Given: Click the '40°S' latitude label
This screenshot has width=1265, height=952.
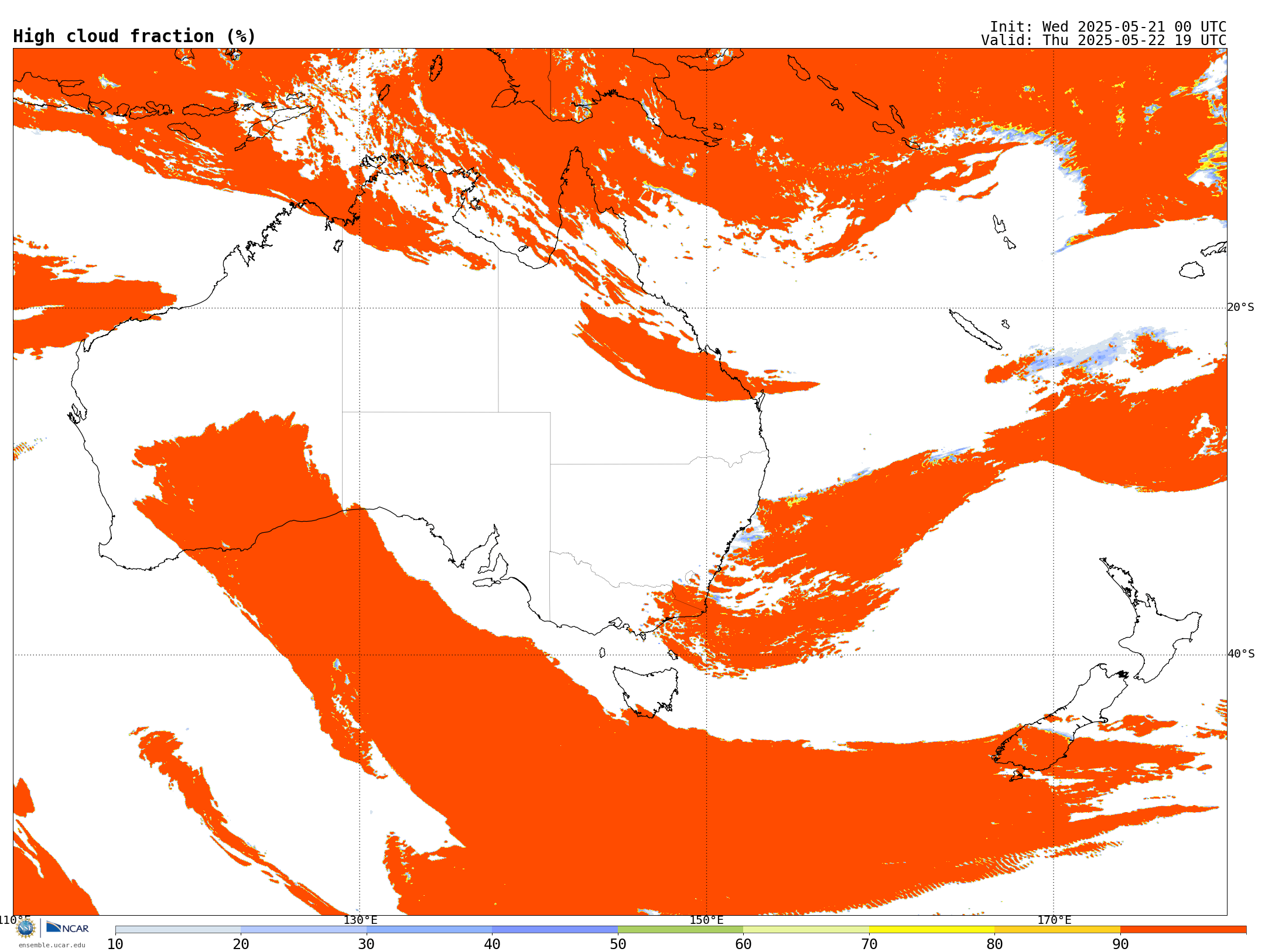Looking at the screenshot, I should coord(1241,654).
